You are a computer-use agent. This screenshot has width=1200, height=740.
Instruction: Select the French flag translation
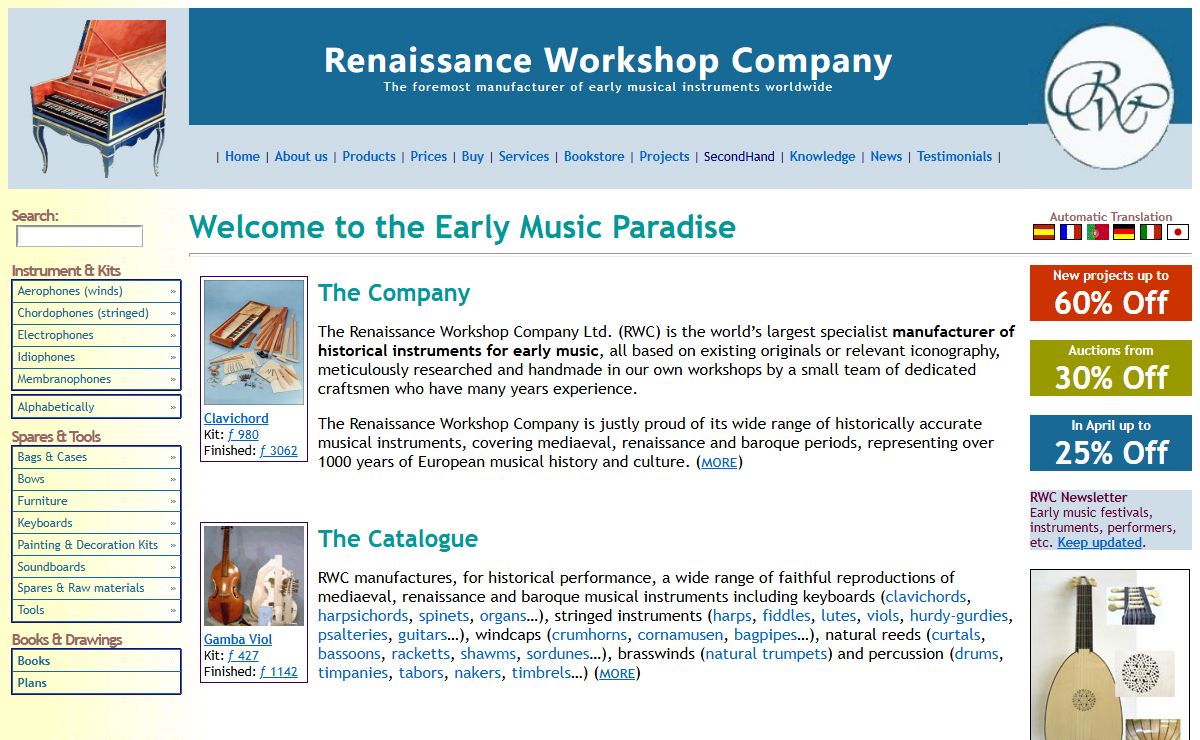(x=1071, y=232)
